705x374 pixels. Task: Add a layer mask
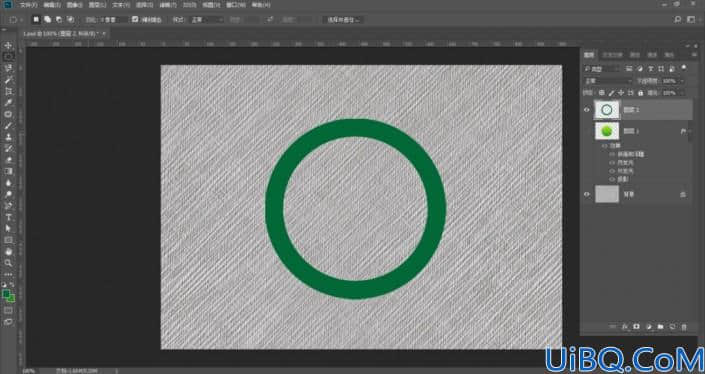pos(637,327)
